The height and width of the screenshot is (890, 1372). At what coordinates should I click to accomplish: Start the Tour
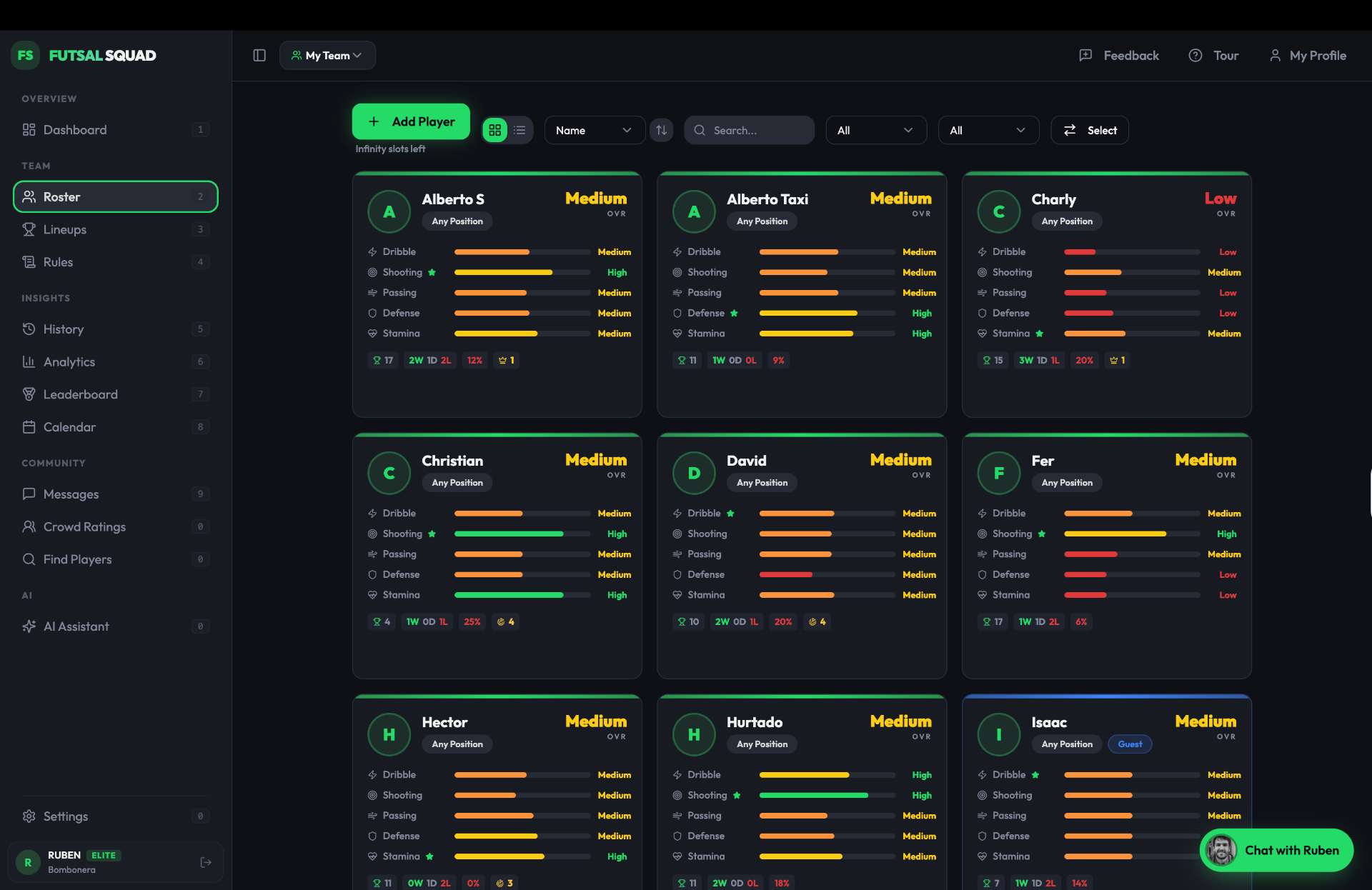1213,55
